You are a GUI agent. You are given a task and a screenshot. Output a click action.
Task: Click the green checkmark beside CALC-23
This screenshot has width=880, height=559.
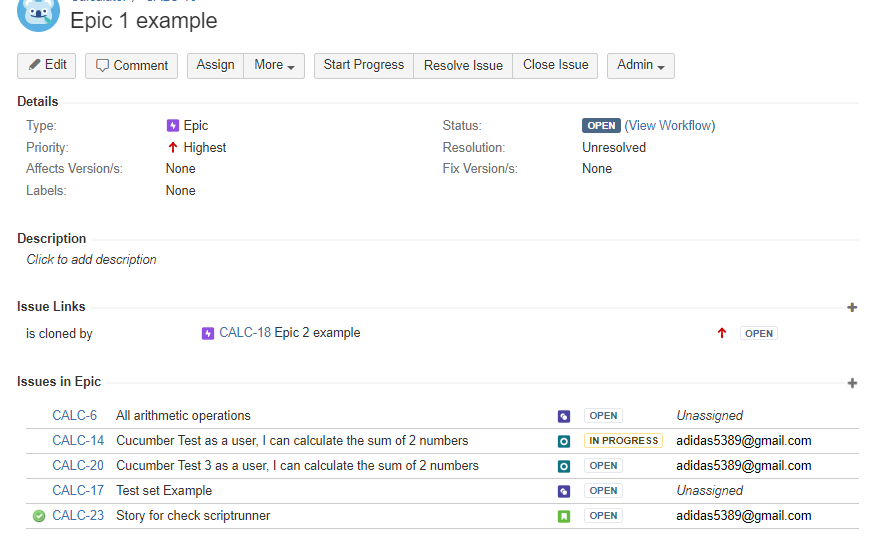tap(39, 516)
